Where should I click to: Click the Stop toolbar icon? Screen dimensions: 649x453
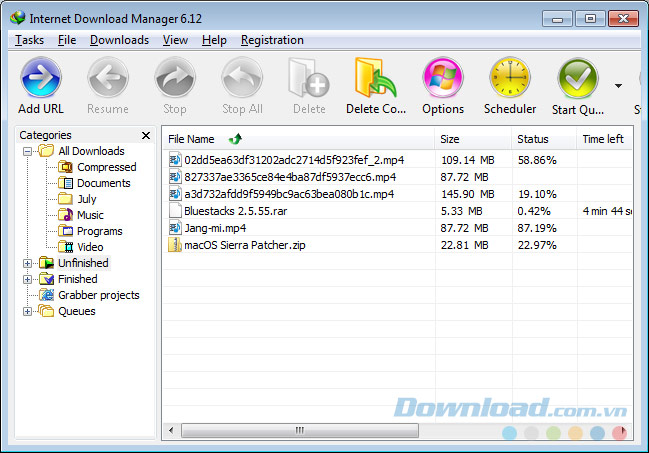[175, 78]
